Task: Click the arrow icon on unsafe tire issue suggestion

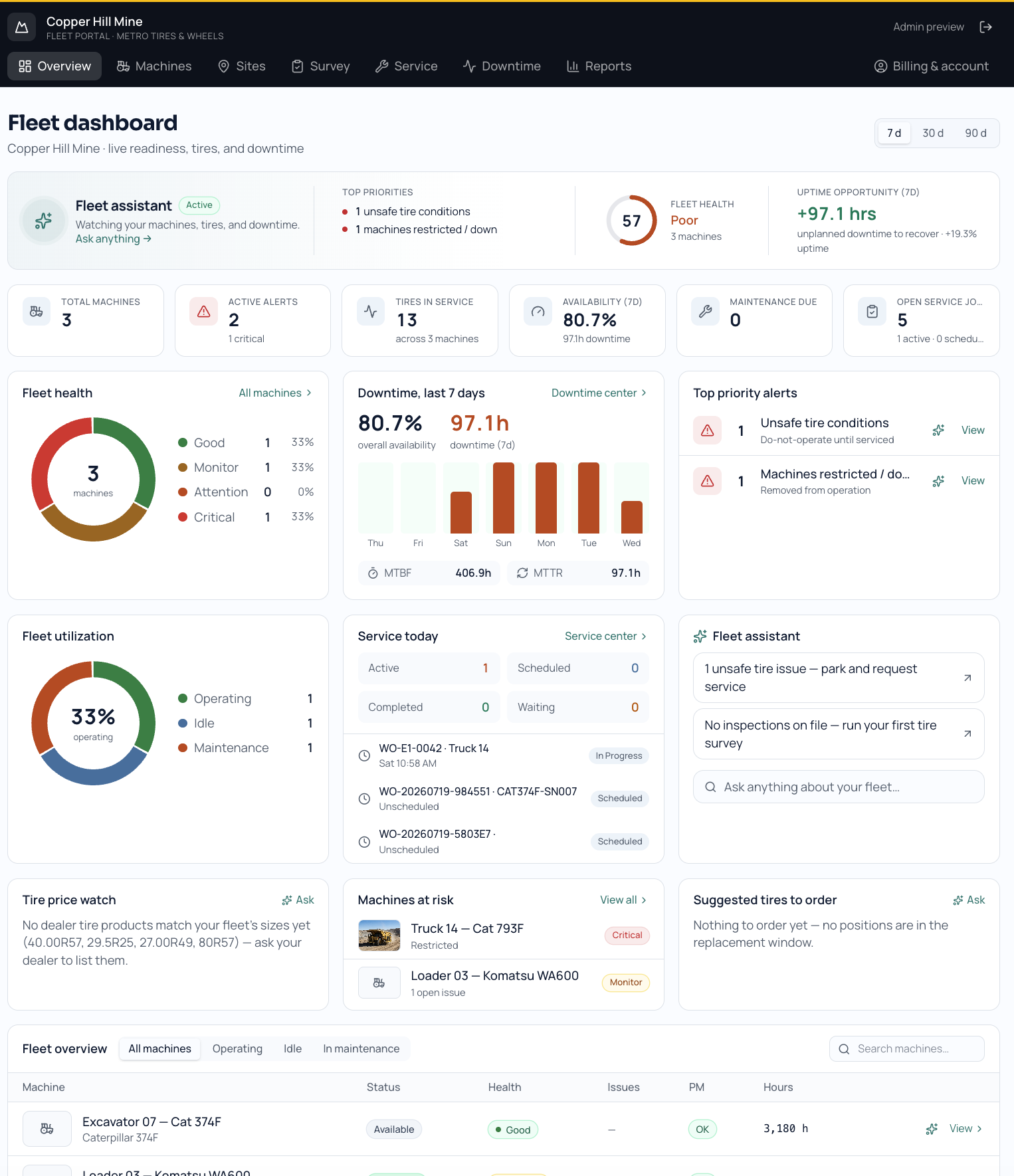Action: pyautogui.click(x=967, y=678)
